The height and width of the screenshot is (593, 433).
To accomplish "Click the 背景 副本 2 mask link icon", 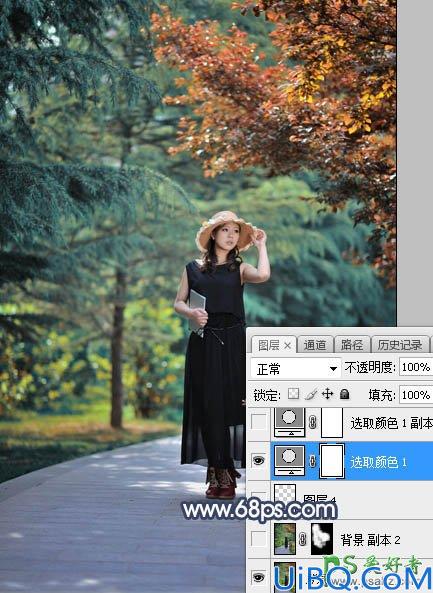I will (303, 539).
